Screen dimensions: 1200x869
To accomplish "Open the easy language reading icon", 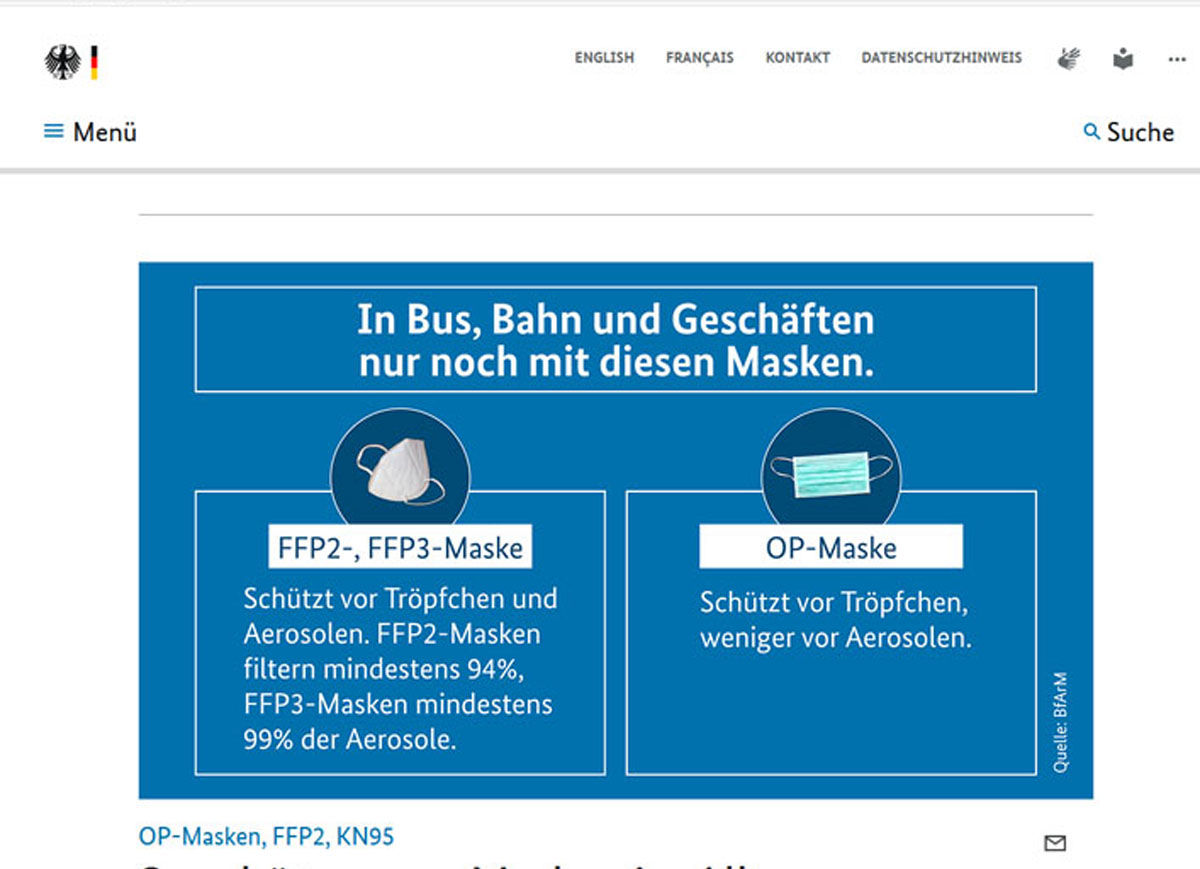I will click(x=1123, y=59).
